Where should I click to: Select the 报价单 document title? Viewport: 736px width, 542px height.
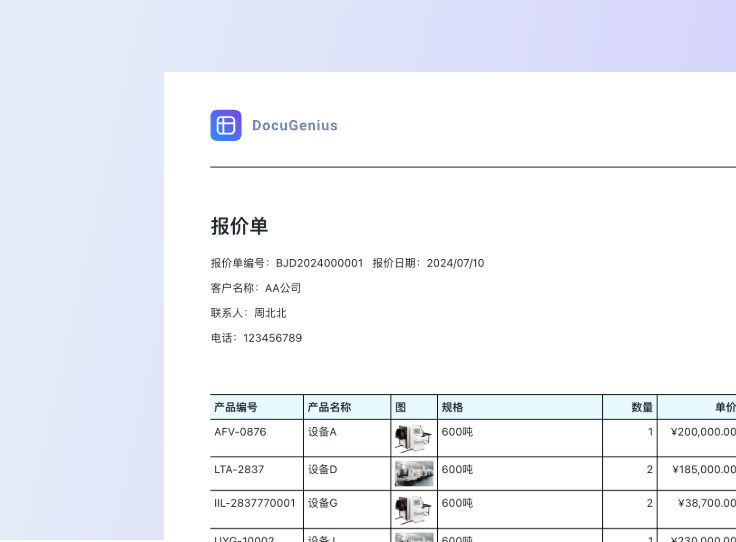[x=239, y=226]
